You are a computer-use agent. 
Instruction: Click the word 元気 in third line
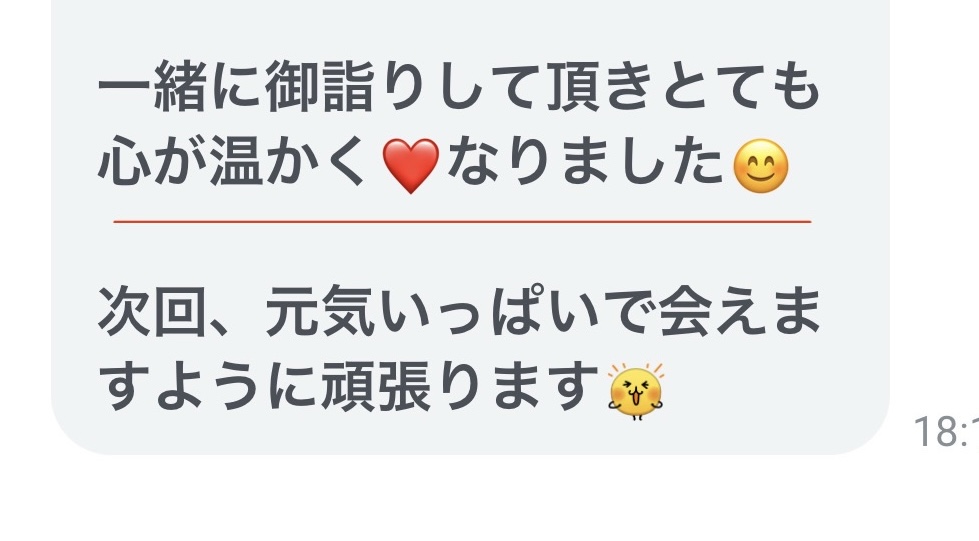[x=319, y=312]
